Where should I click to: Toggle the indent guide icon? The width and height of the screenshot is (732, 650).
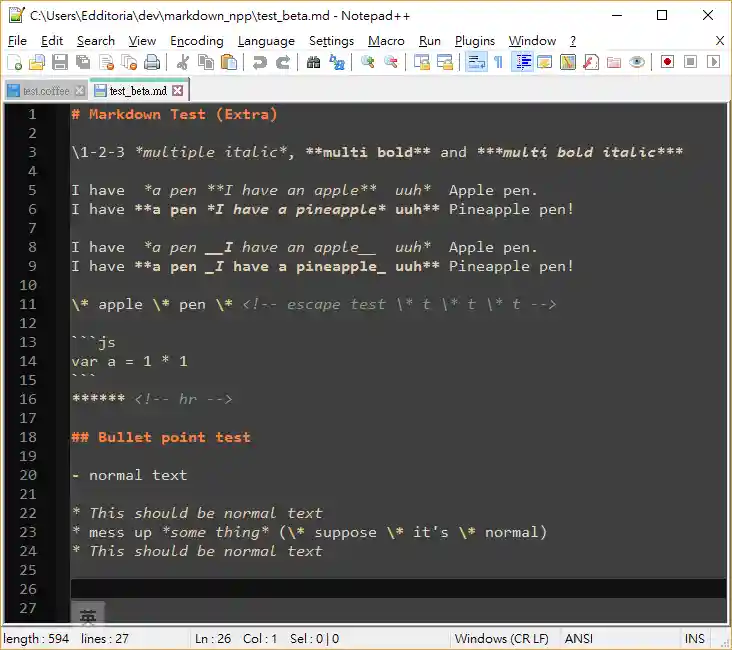pos(522,62)
